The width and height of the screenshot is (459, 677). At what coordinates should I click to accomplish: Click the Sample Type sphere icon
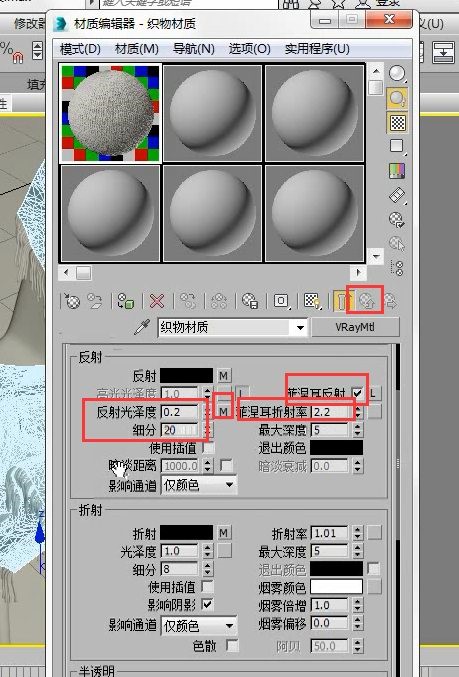[x=397, y=74]
